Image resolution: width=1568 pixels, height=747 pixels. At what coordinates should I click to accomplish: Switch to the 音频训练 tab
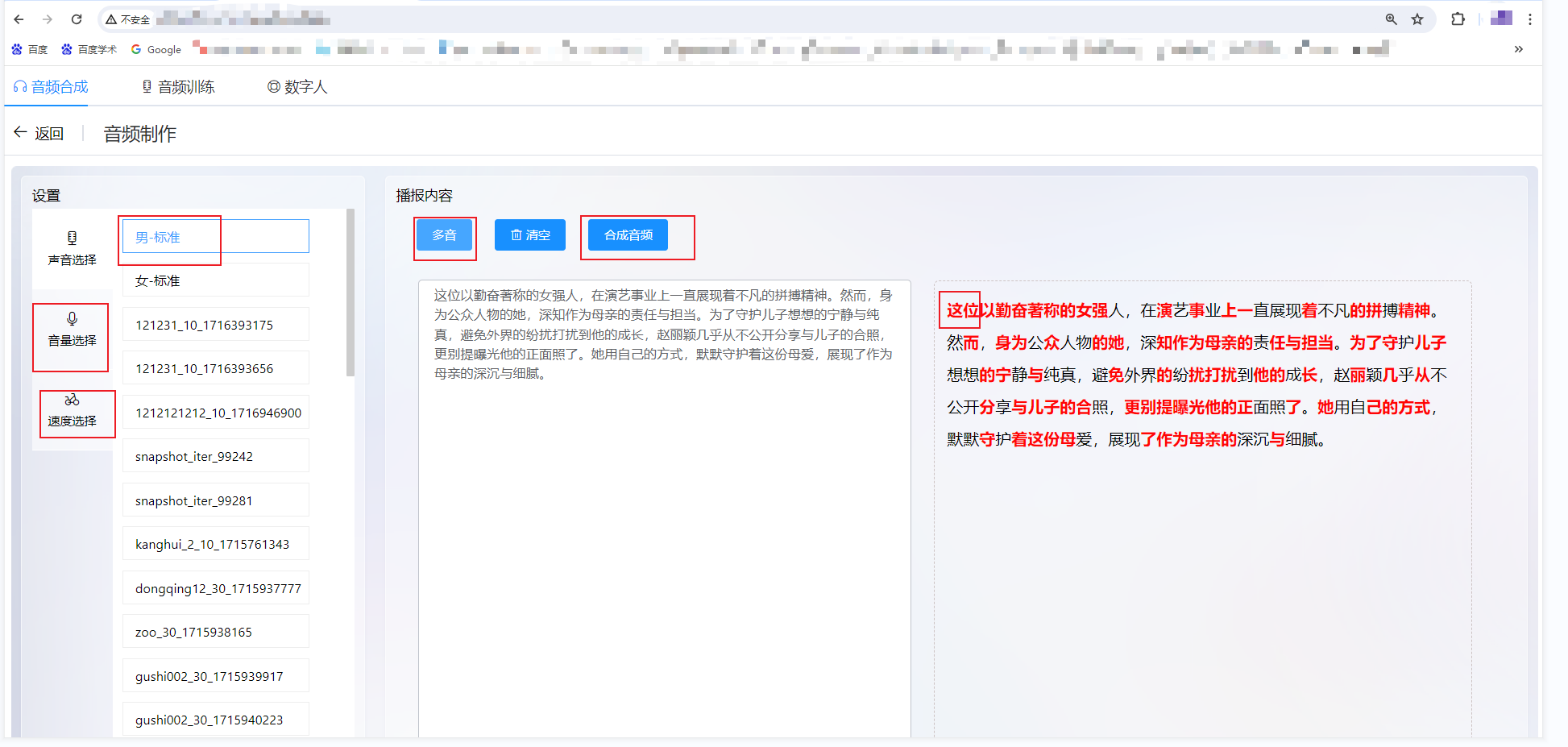pos(178,87)
